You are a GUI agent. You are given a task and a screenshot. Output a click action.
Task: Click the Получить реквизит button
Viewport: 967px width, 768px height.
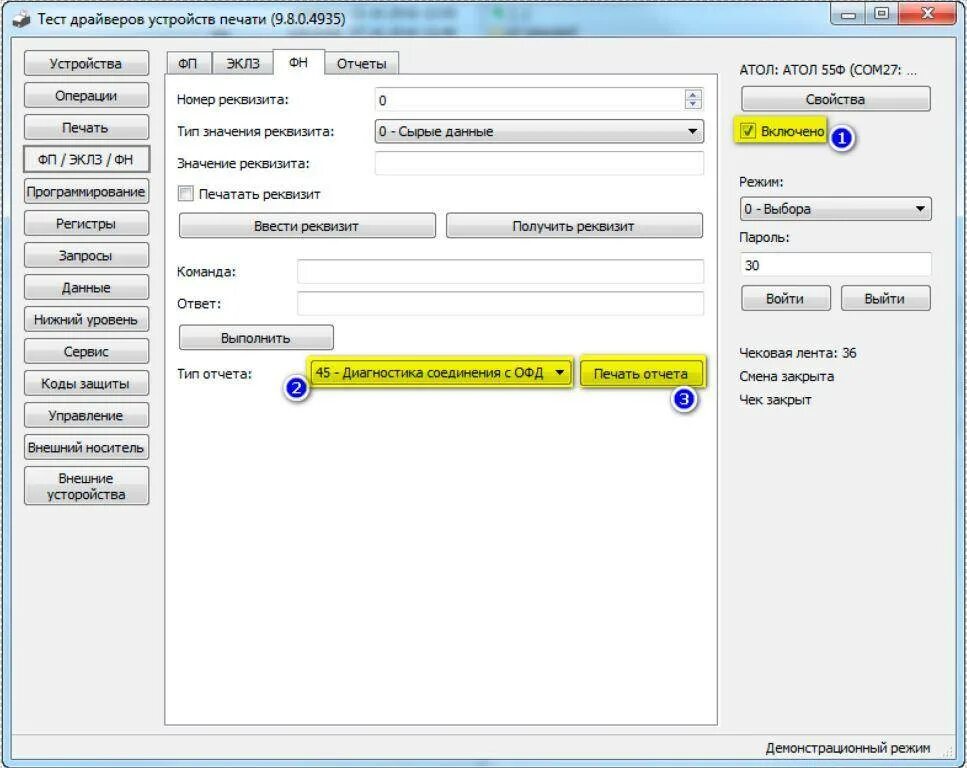coord(574,226)
